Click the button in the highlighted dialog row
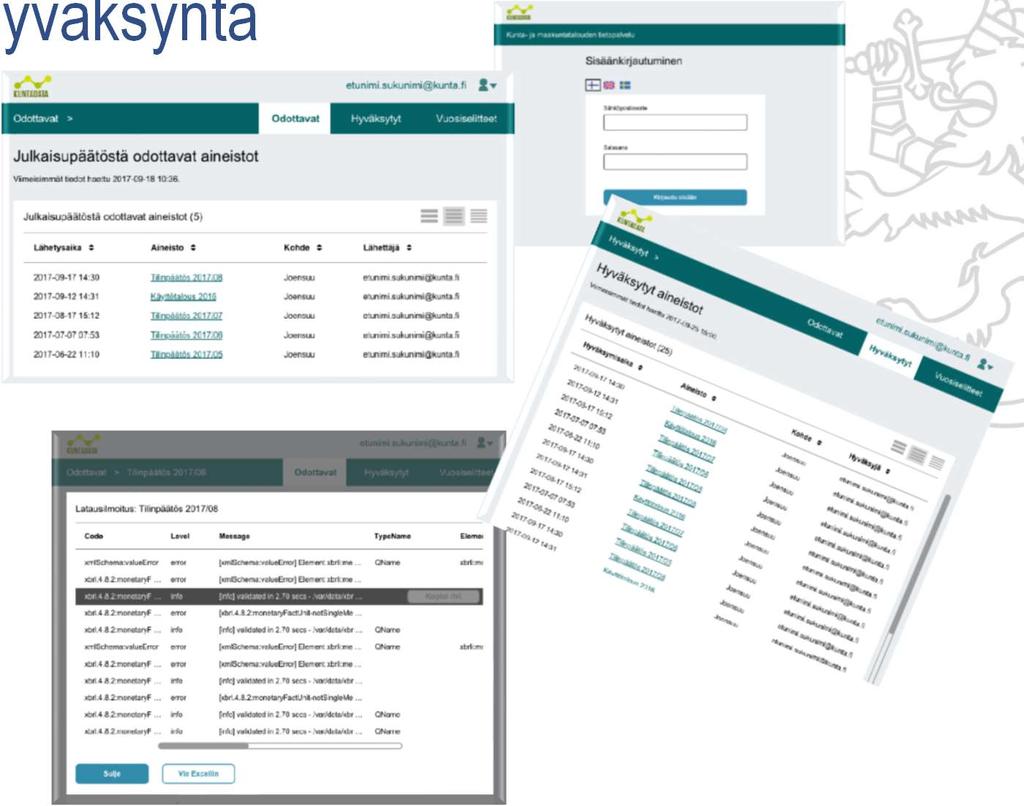 443,596
